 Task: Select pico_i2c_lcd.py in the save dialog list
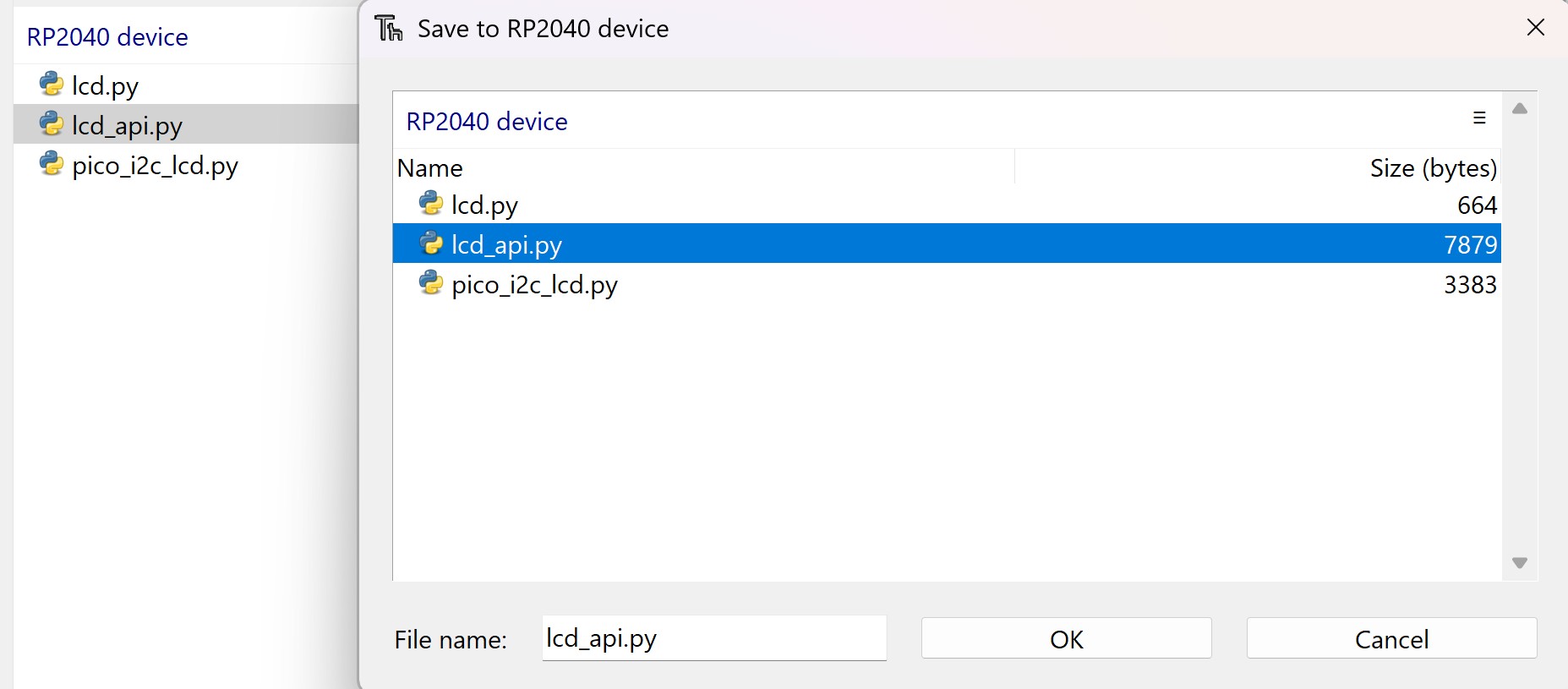tap(534, 285)
